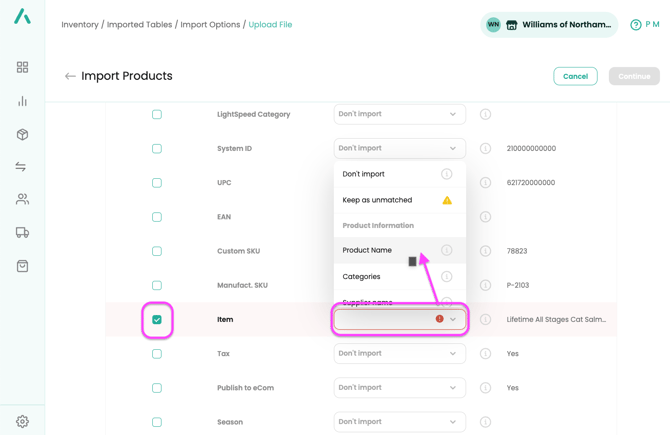Open the dashboard grid icon in sidebar
This screenshot has width=670, height=435.
(x=22, y=67)
